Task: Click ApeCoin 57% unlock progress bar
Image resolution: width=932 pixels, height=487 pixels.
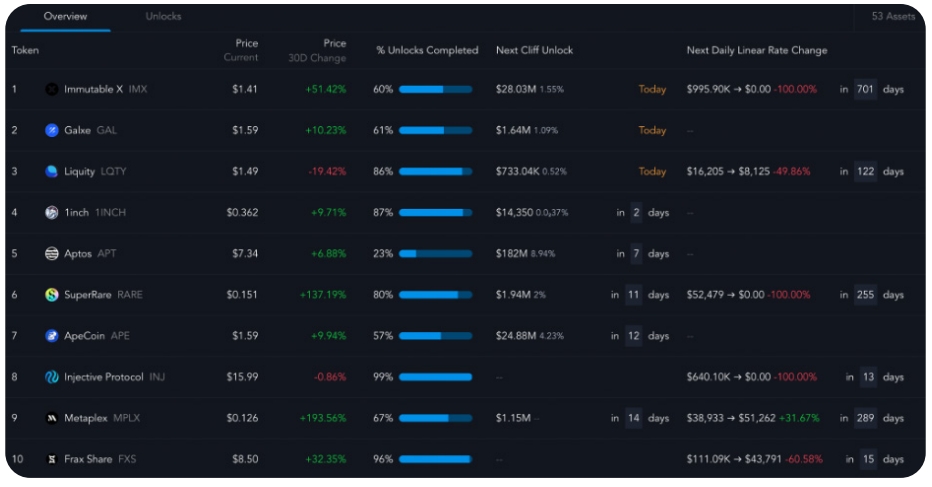Action: click(436, 336)
